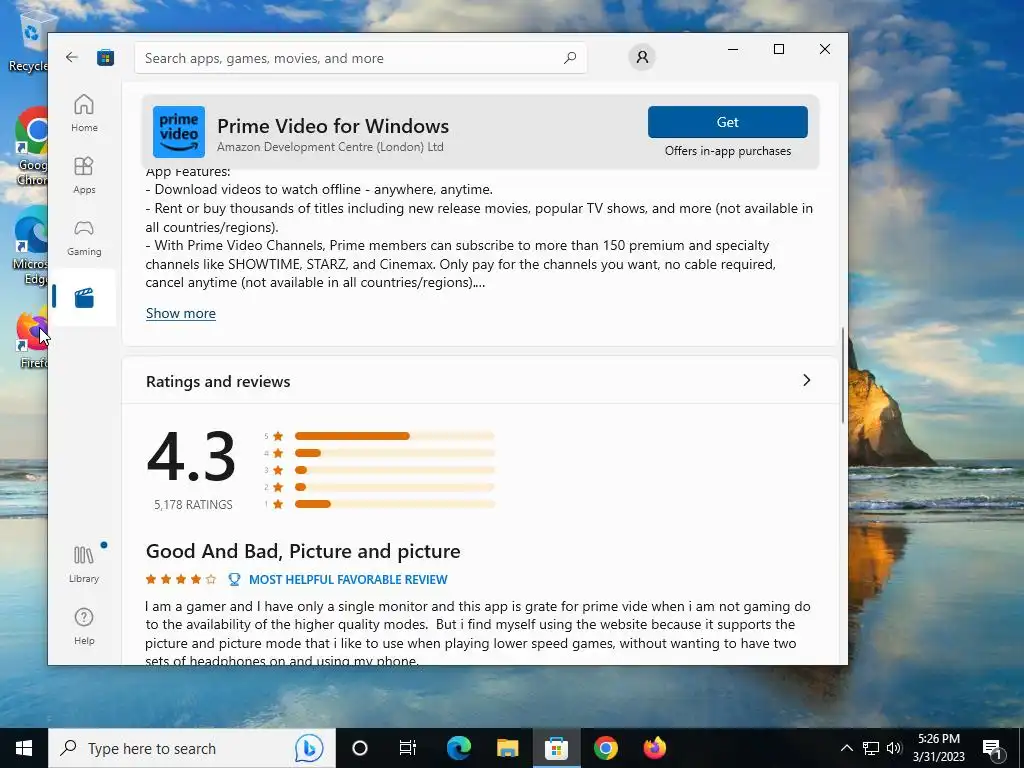Click the 4.3 overall rating number
Screen dimensions: 1024x768
(191, 457)
